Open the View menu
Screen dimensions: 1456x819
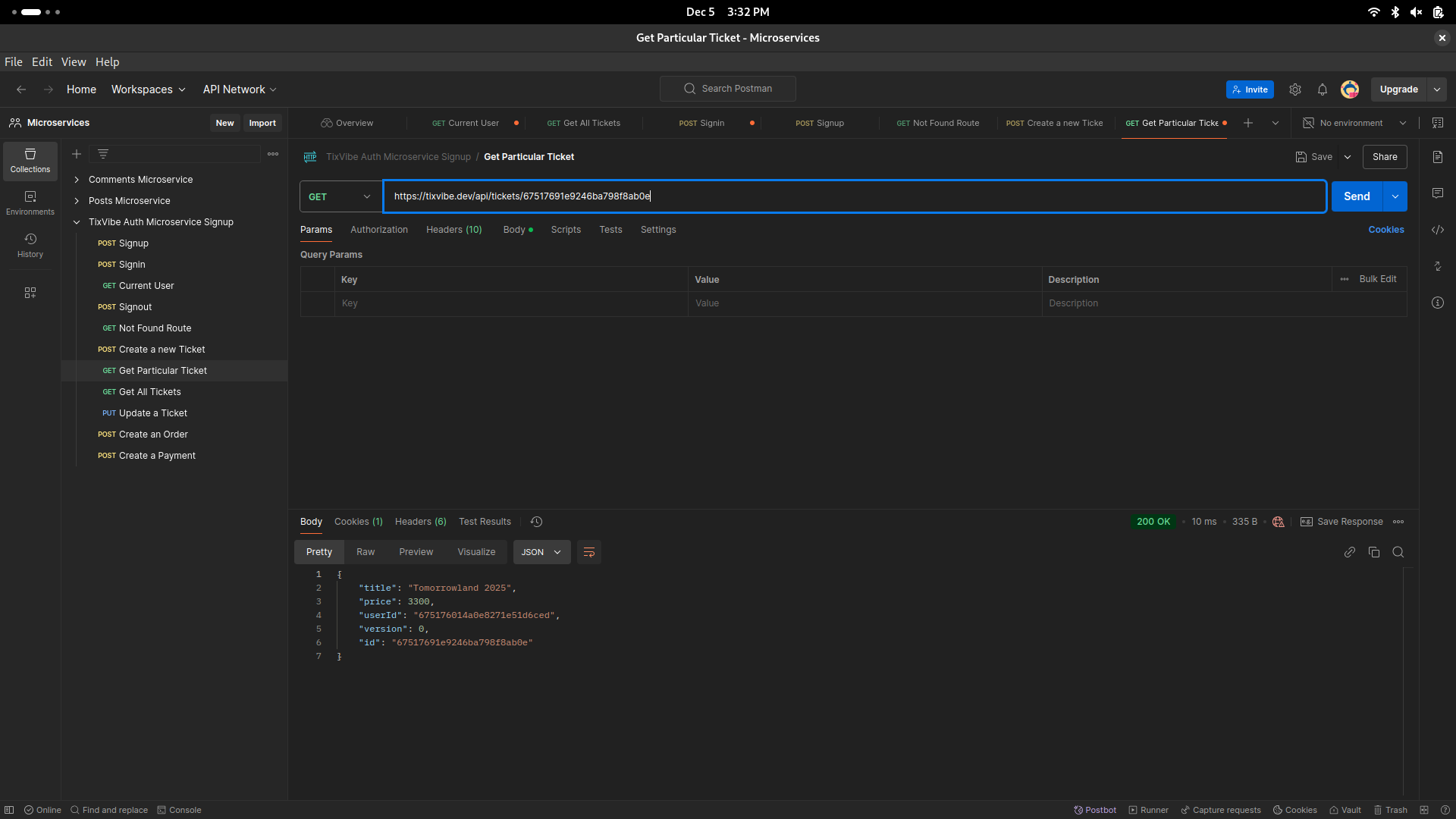tap(74, 62)
